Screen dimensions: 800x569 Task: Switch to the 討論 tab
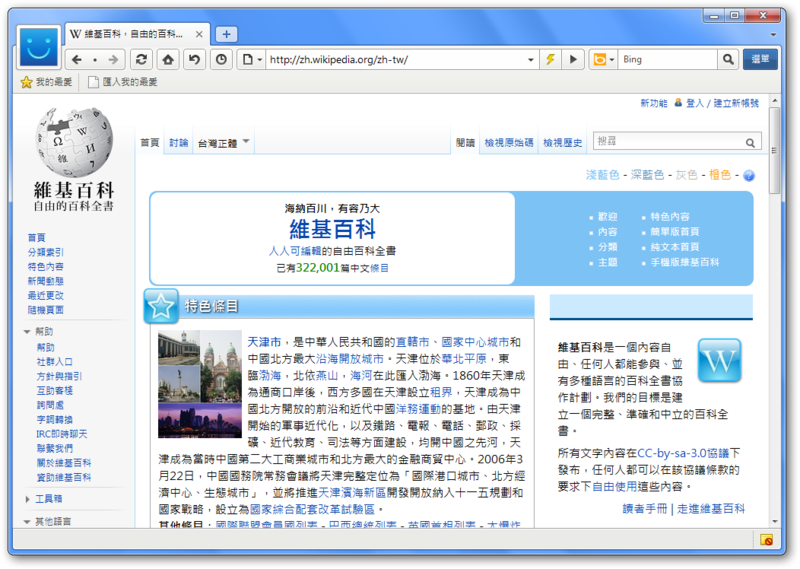click(179, 143)
